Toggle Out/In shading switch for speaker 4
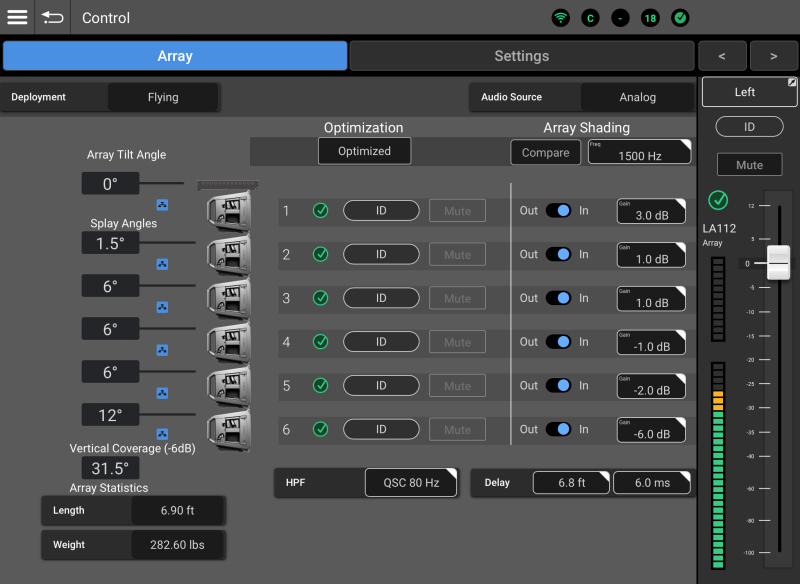 pyautogui.click(x=558, y=342)
